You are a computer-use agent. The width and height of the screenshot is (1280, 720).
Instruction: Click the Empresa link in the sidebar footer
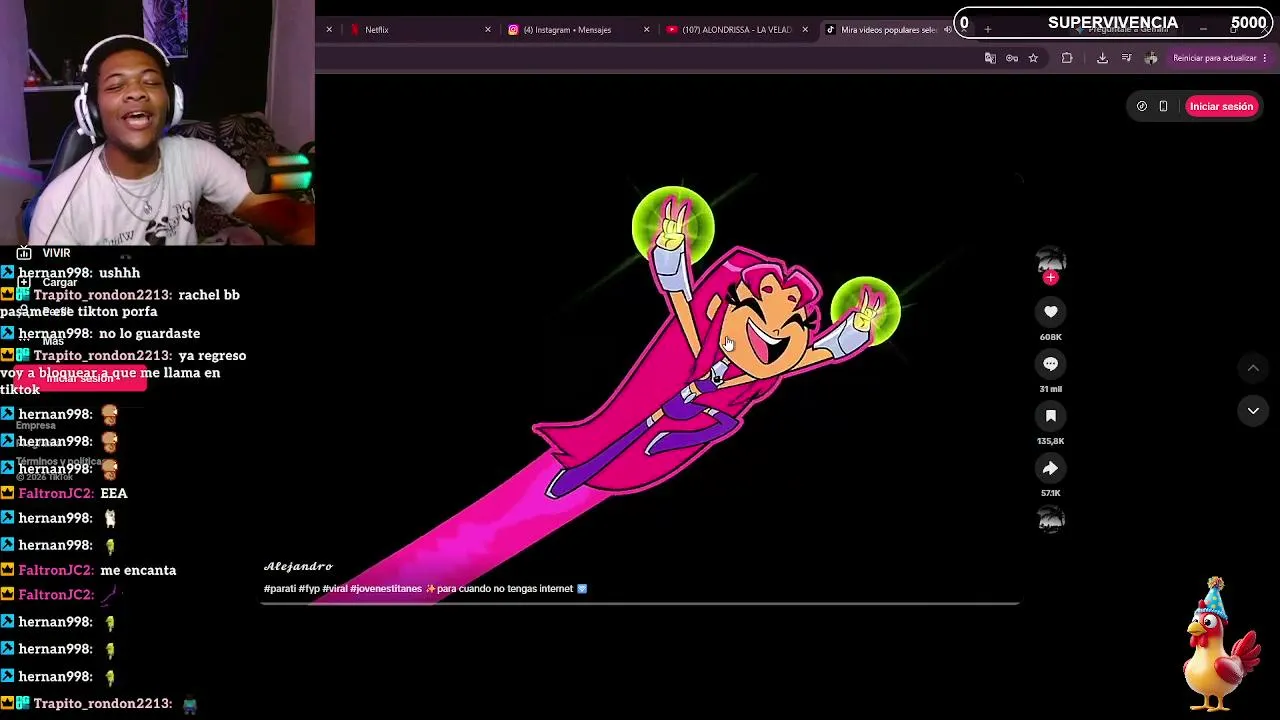[36, 425]
